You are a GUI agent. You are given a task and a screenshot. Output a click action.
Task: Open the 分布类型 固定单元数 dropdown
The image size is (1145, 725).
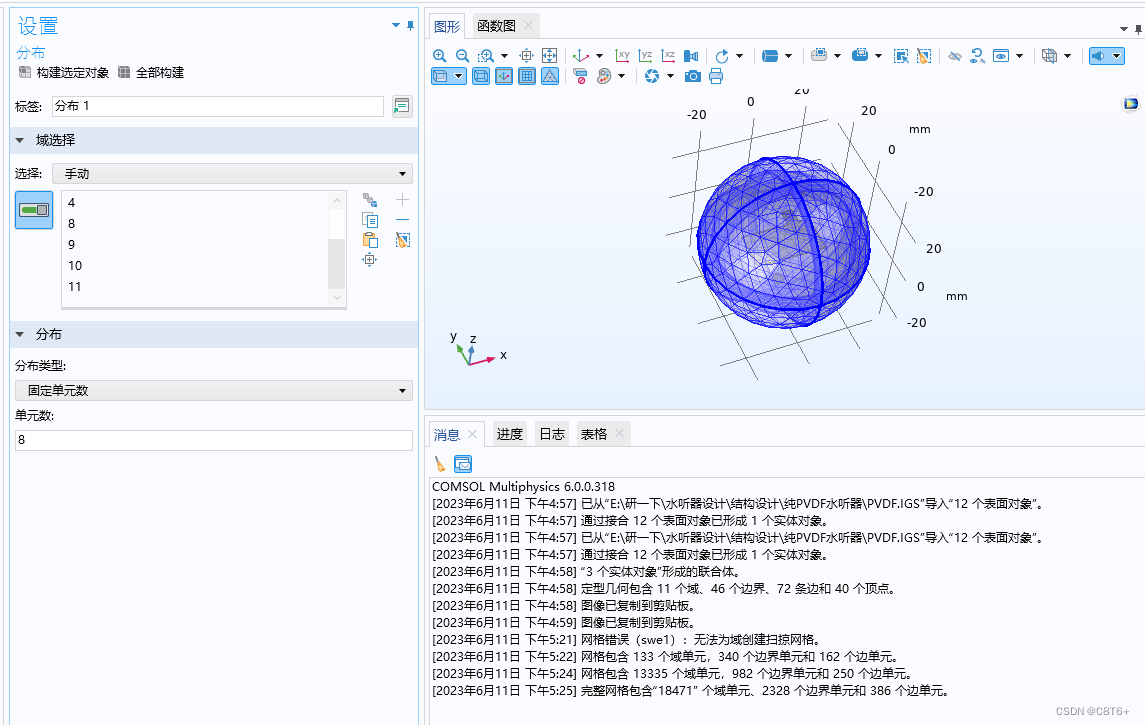click(214, 391)
